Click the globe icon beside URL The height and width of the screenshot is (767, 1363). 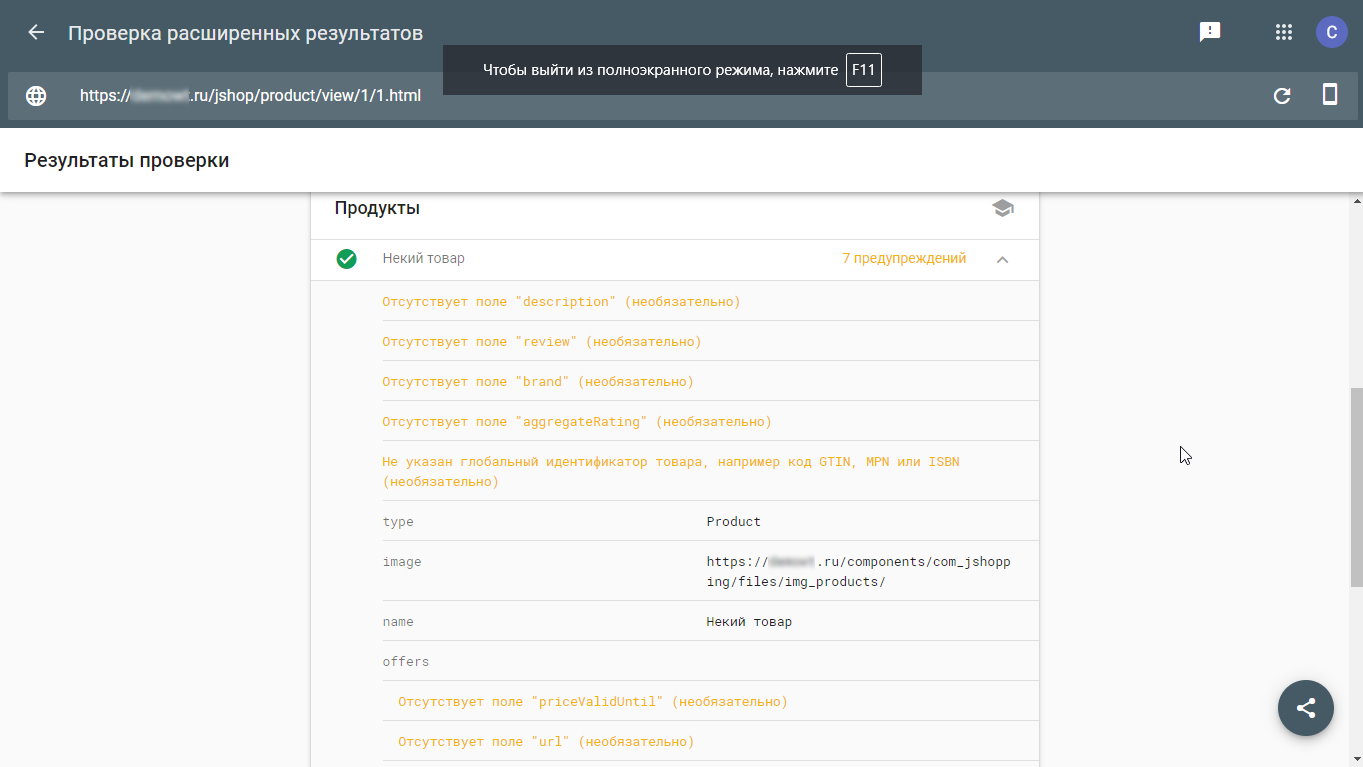click(x=36, y=96)
